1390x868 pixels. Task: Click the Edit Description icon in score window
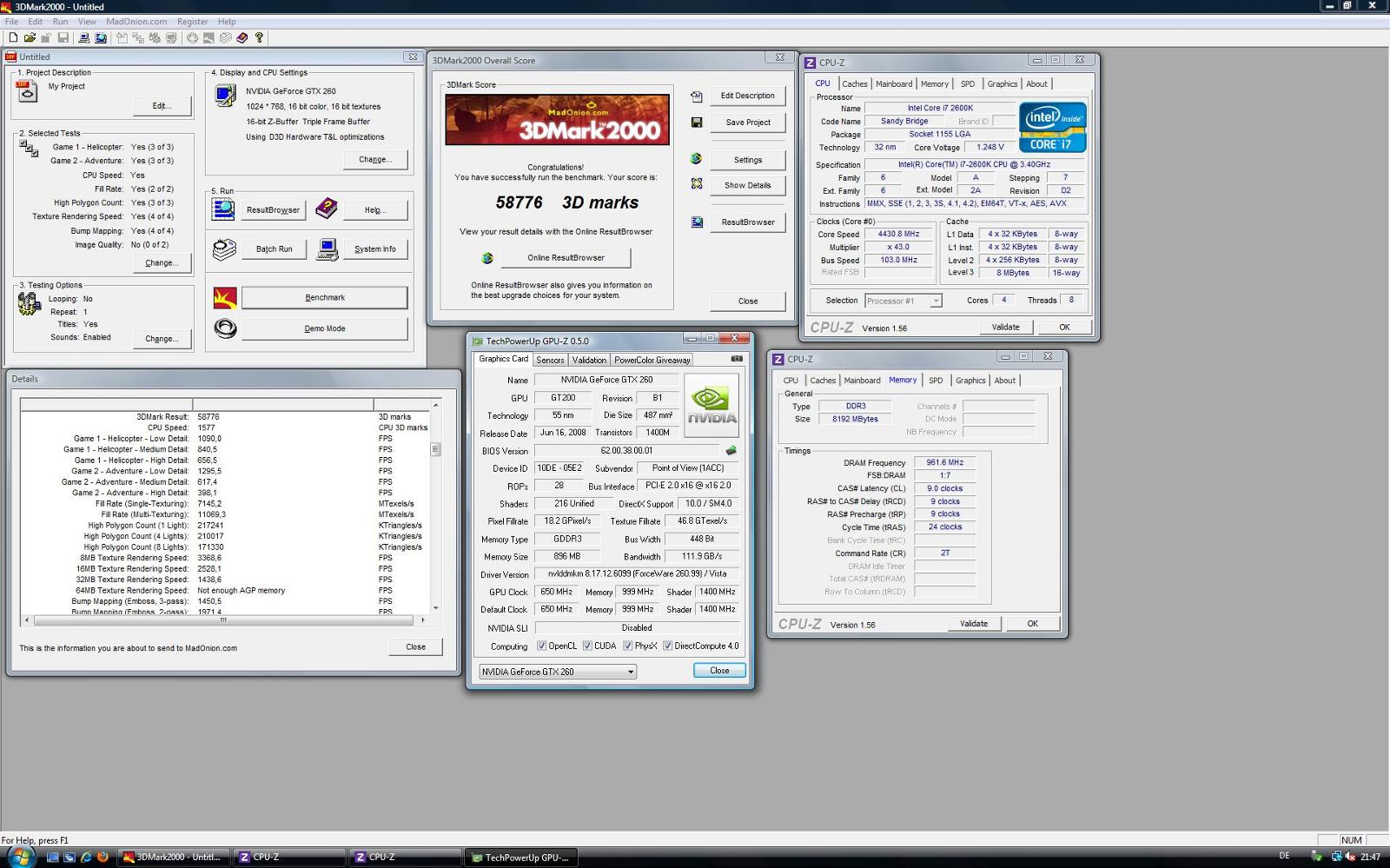[697, 96]
